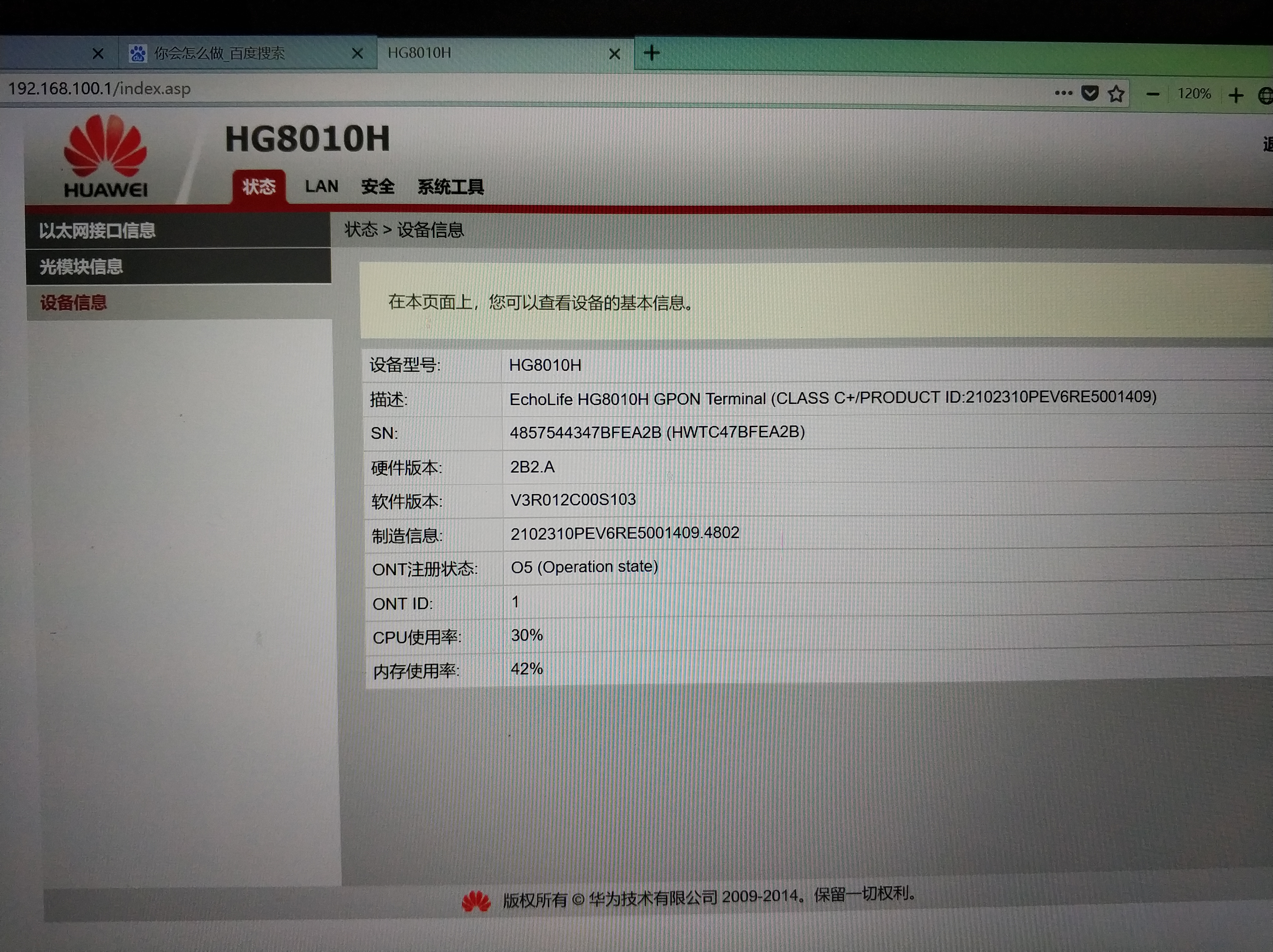Click the breadcrumb 状态 > 设备信息
This screenshot has height=952, width=1273.
point(404,230)
